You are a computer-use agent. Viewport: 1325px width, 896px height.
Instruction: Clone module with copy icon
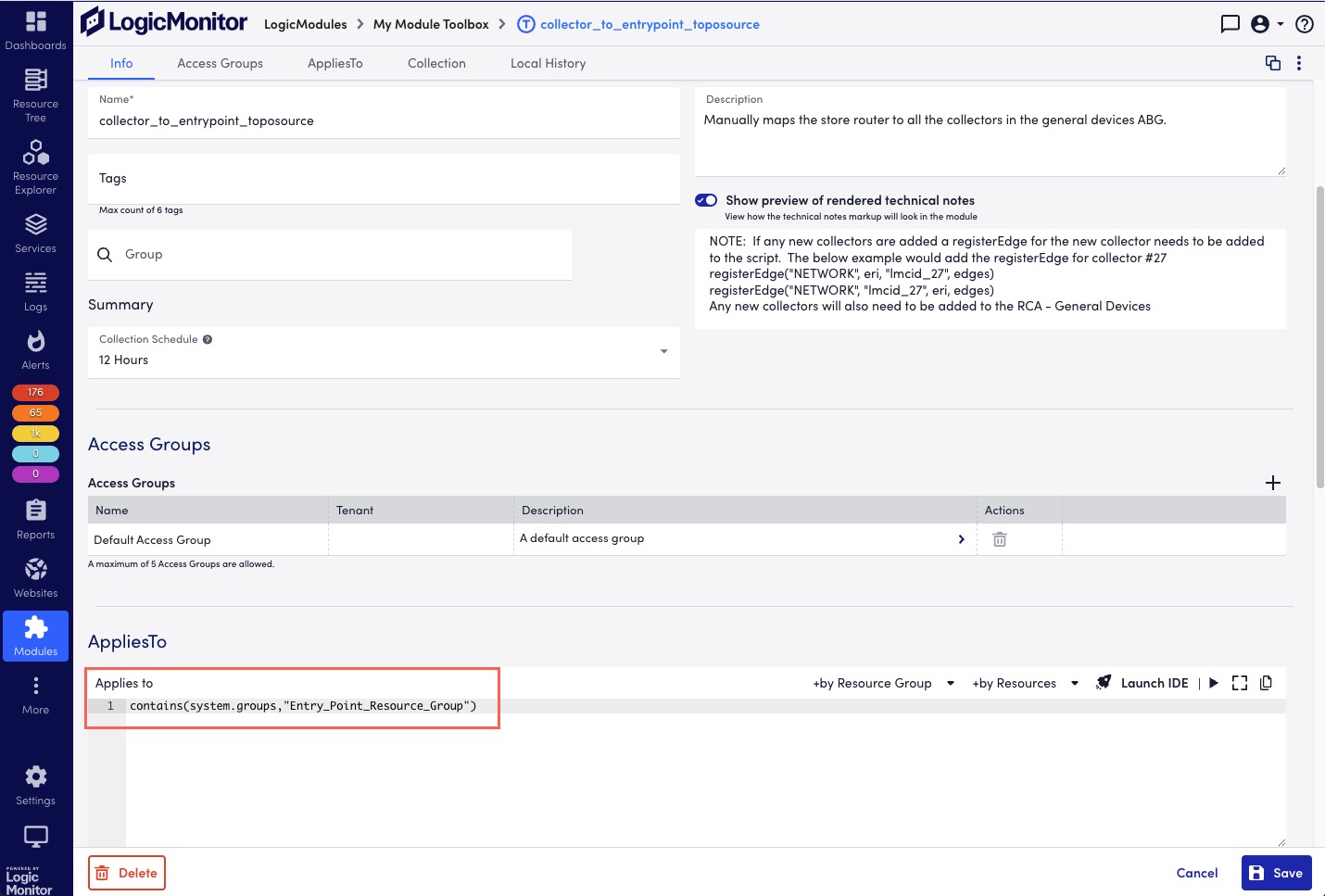(1273, 63)
